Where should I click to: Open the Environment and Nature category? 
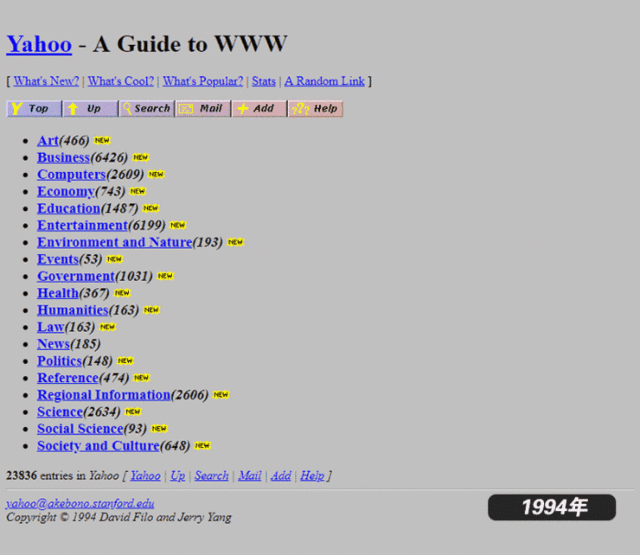(x=114, y=242)
